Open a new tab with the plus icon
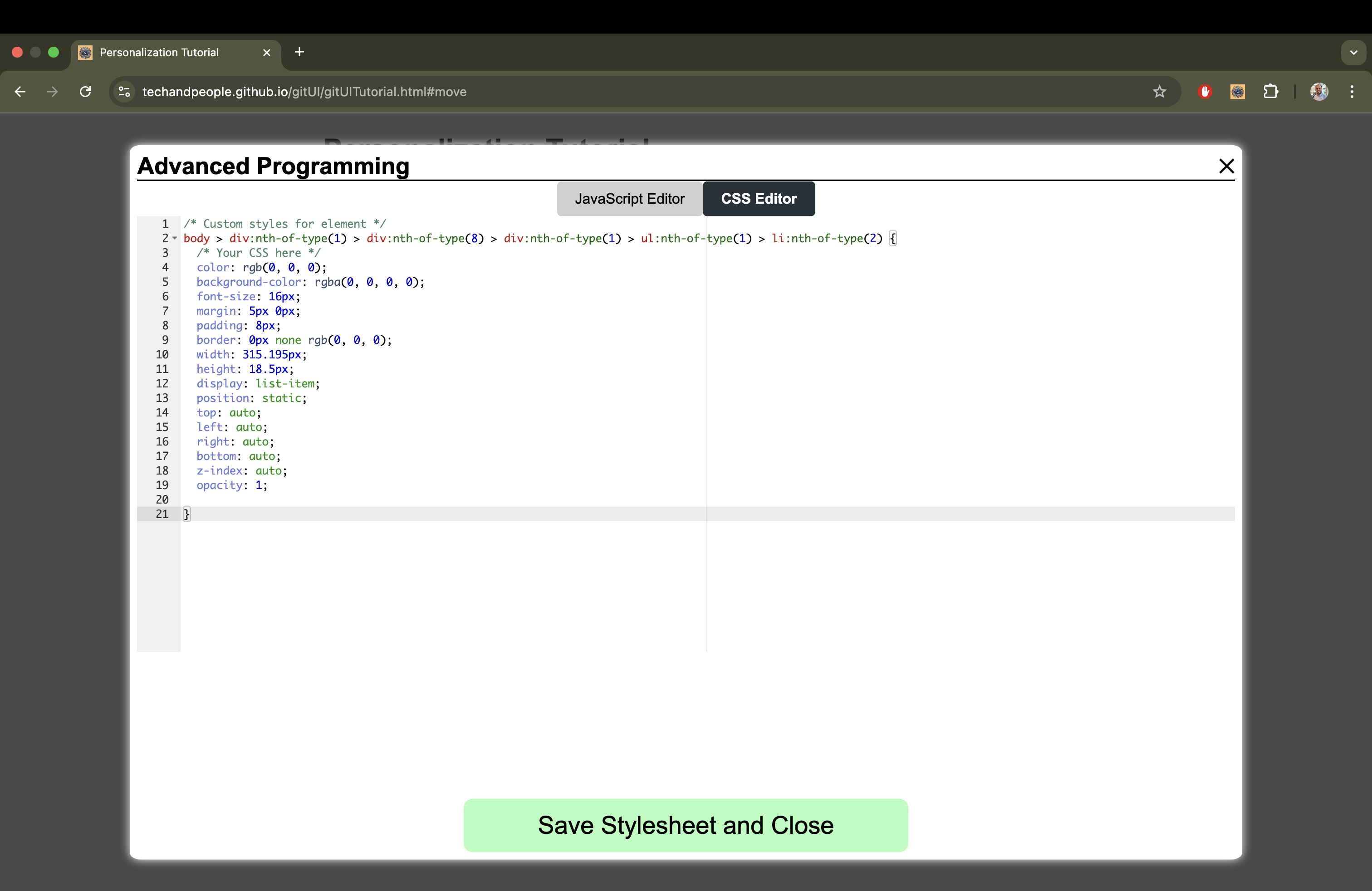The width and height of the screenshot is (1372, 891). (x=299, y=52)
